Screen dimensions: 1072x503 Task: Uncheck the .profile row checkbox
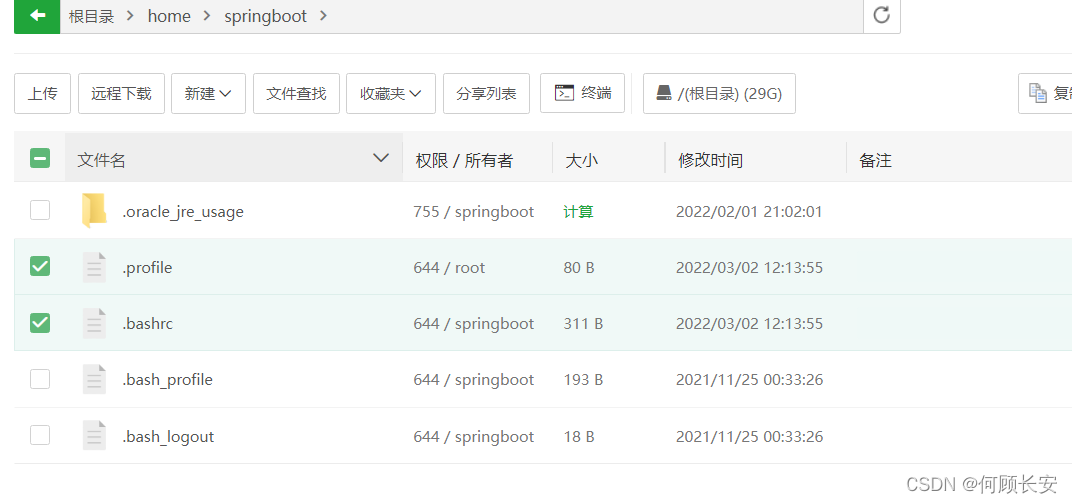click(x=40, y=267)
